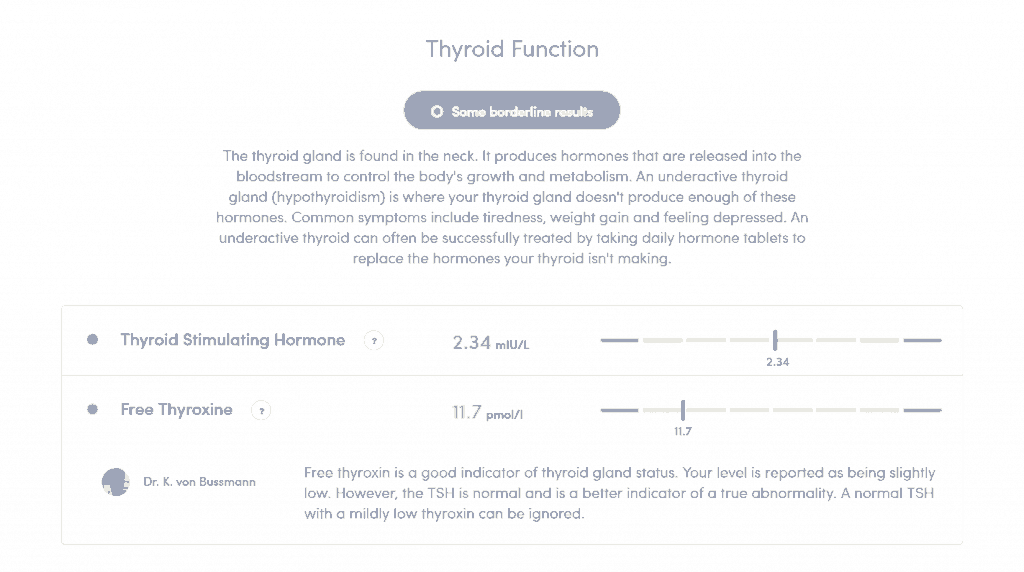This screenshot has width=1024, height=572.
Task: Click the high end of Free Thyroxine bar
Action: 923,410
